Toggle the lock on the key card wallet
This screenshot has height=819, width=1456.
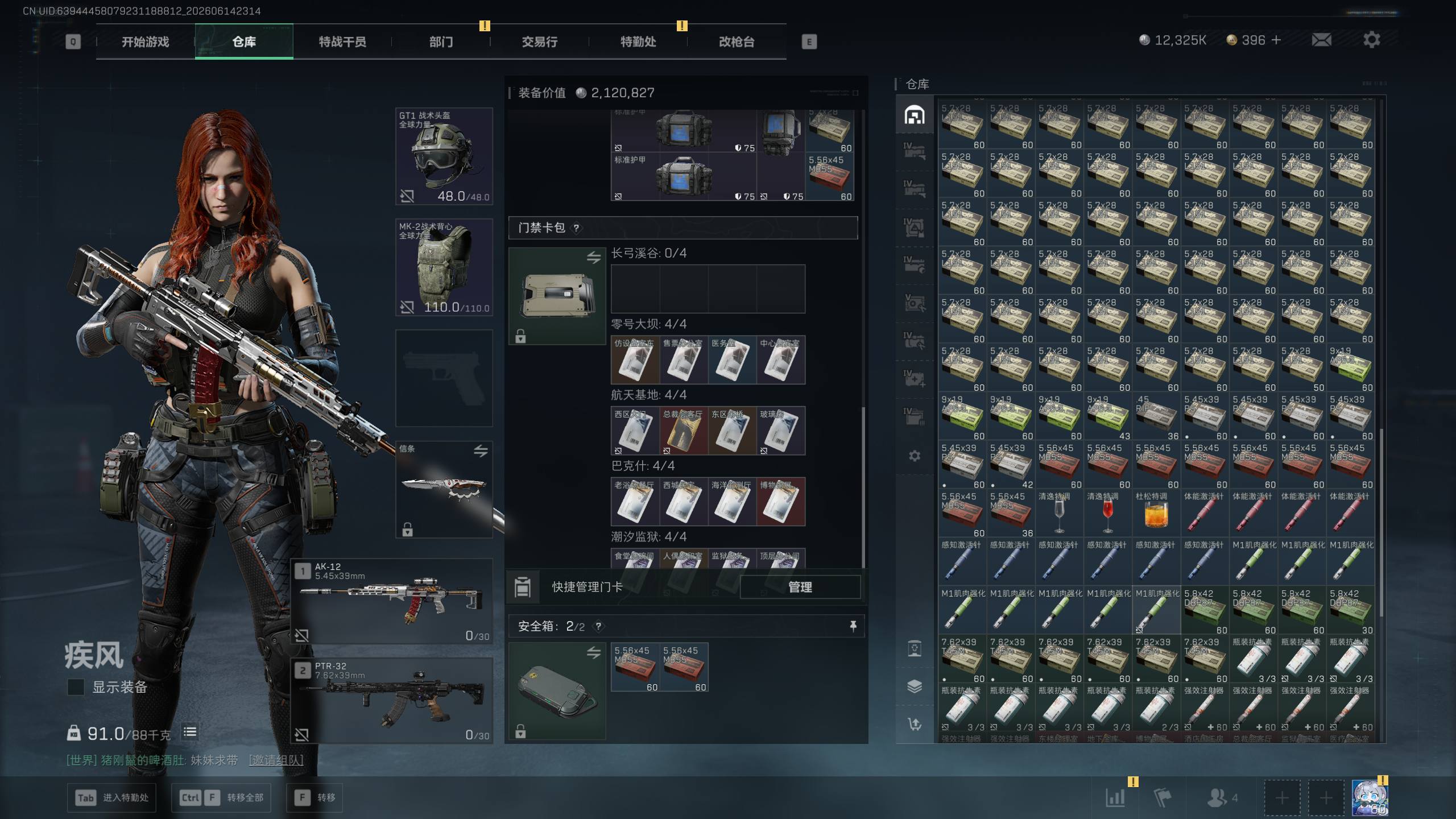click(x=520, y=336)
